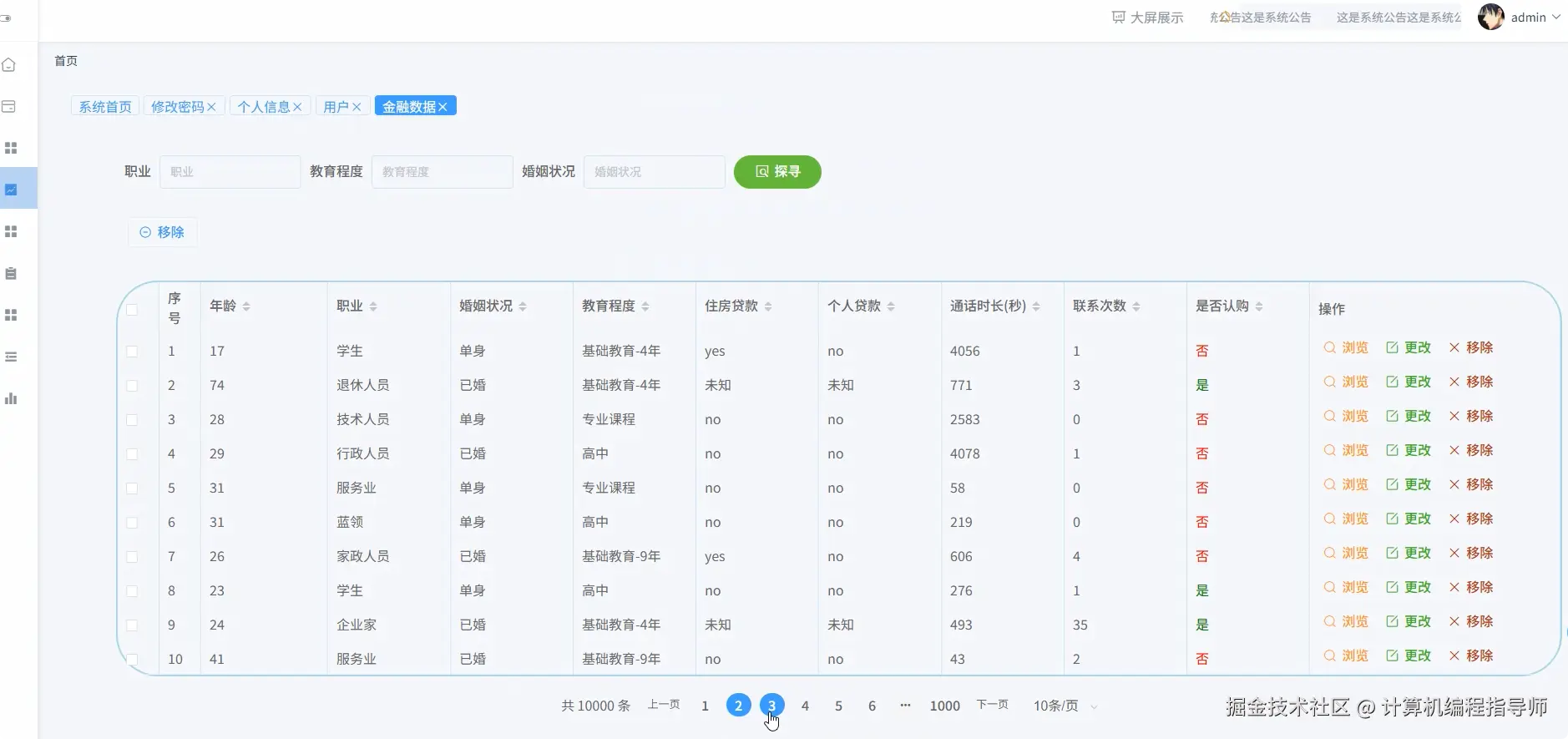Image resolution: width=1568 pixels, height=739 pixels.
Task: Check the checkbox for row 5
Action: (x=132, y=488)
